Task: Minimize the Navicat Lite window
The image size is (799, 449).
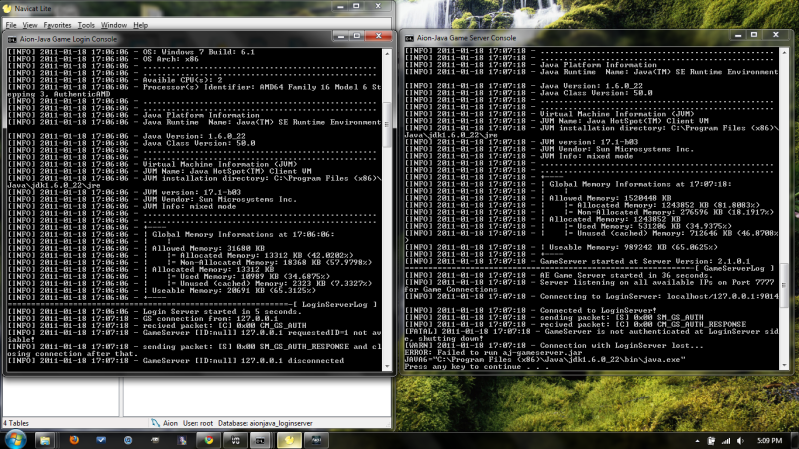Action: pos(342,8)
